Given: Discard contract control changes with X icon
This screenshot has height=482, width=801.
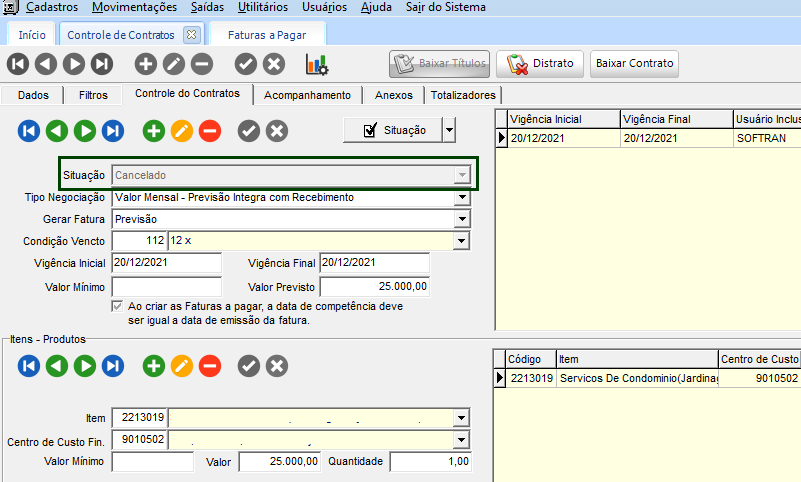Looking at the screenshot, I should 277,131.
